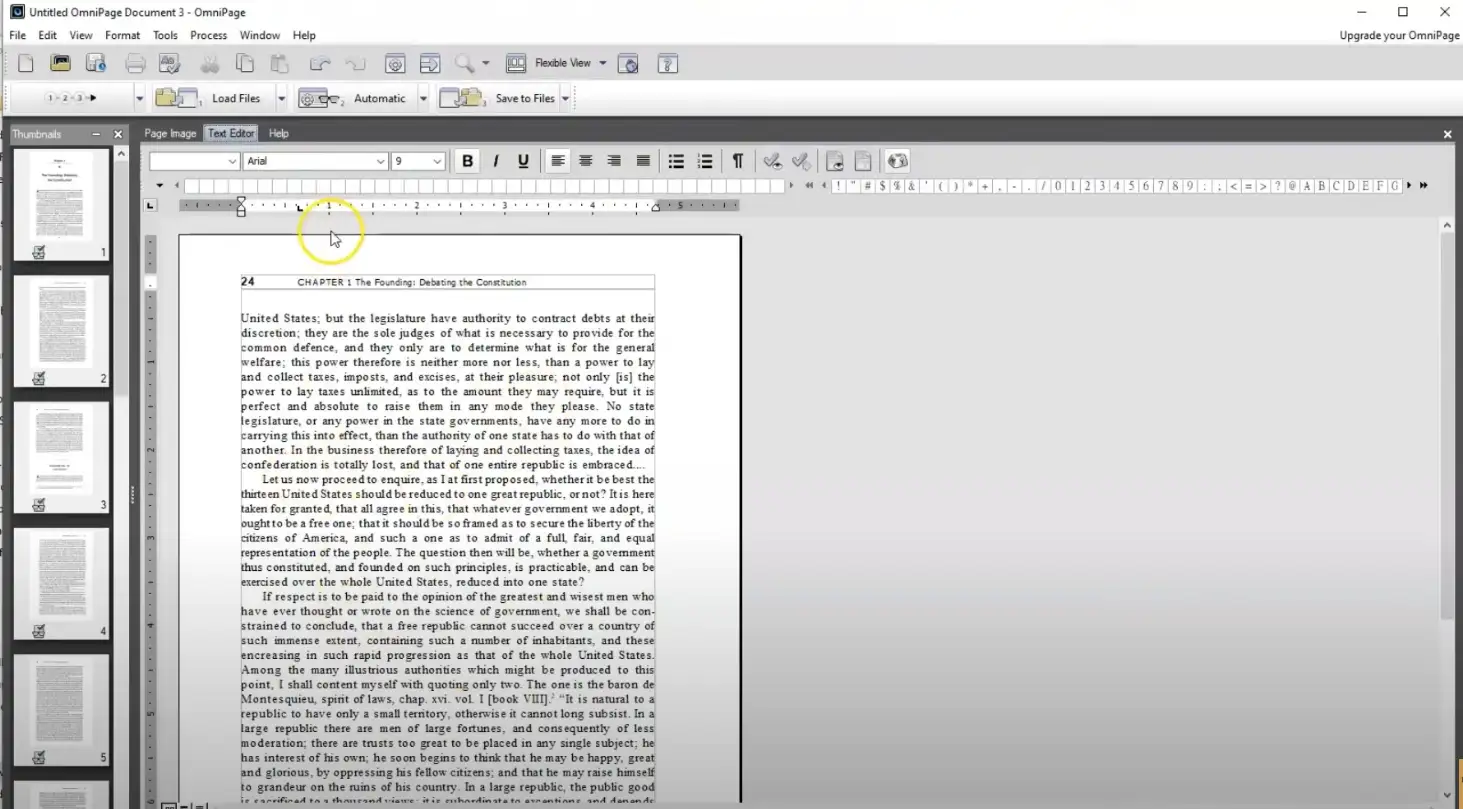Toggle bold formatting in Text Editor

(x=467, y=161)
